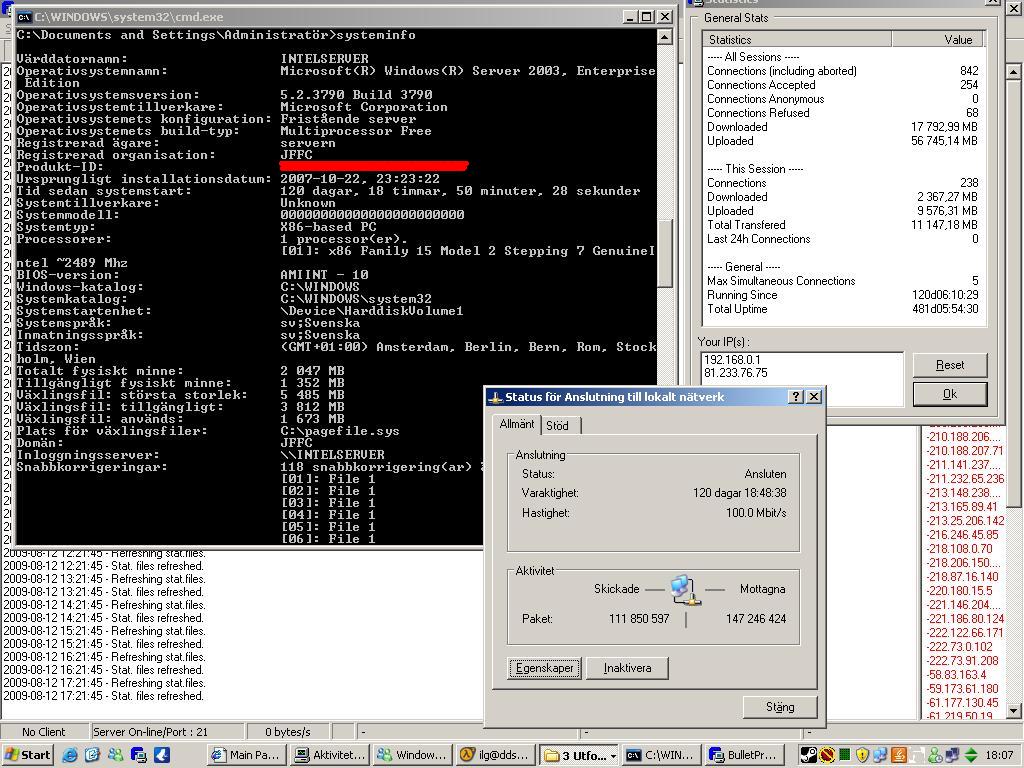The height and width of the screenshot is (768, 1024).
Task: Click the Ok button in Statistics
Action: (x=950, y=394)
